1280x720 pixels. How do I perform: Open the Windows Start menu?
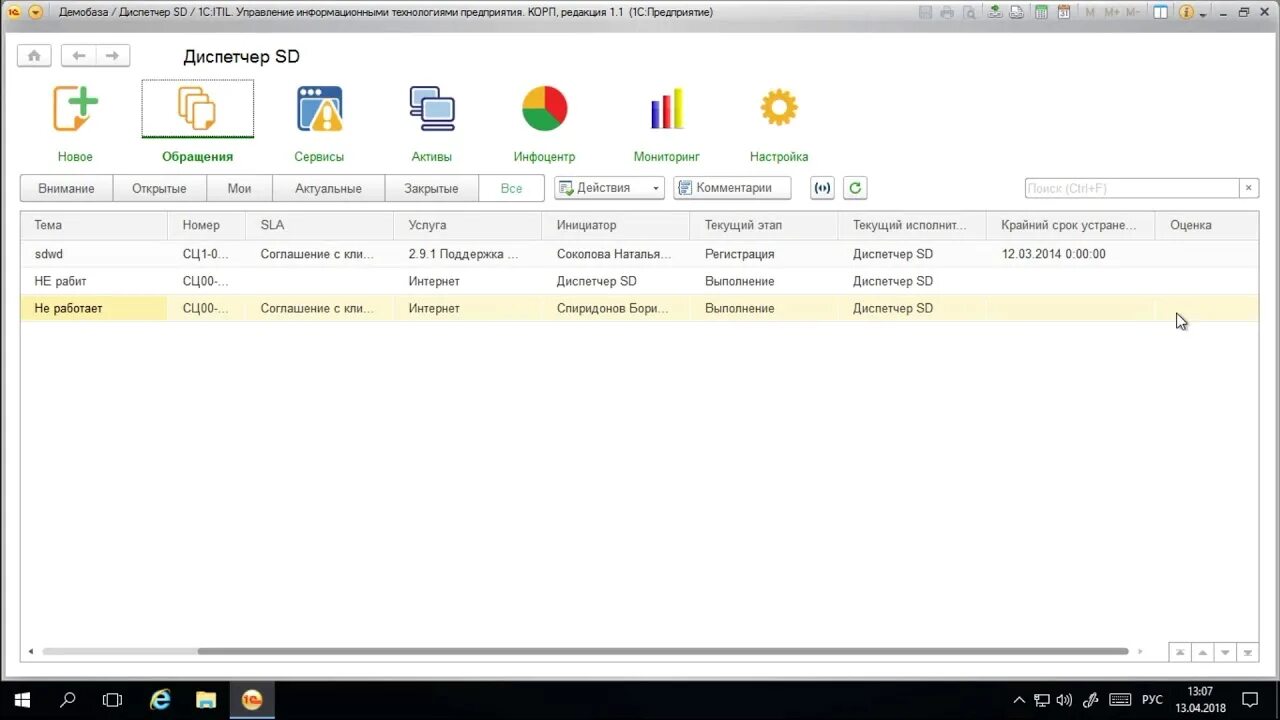[x=22, y=700]
